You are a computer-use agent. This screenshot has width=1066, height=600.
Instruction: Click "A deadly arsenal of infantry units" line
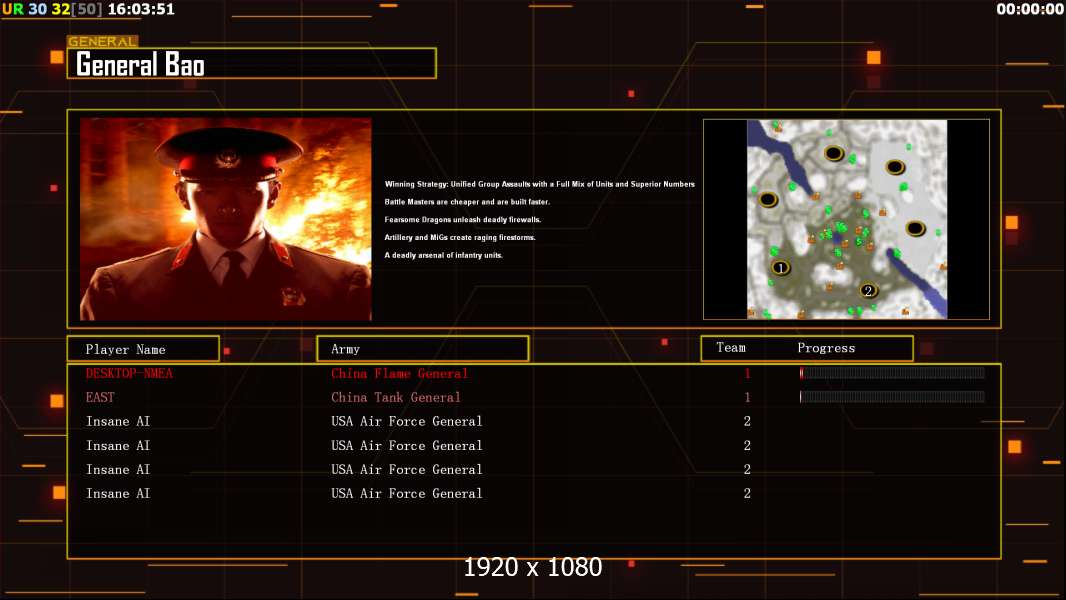443,255
